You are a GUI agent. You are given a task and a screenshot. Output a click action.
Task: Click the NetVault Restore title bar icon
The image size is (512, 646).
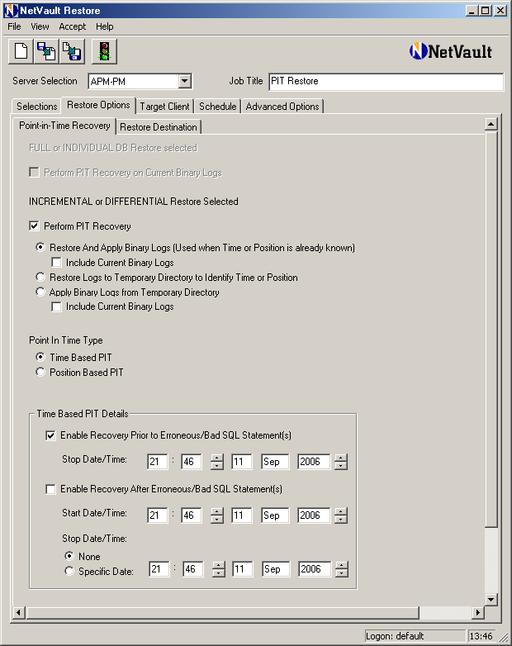[x=11, y=10]
